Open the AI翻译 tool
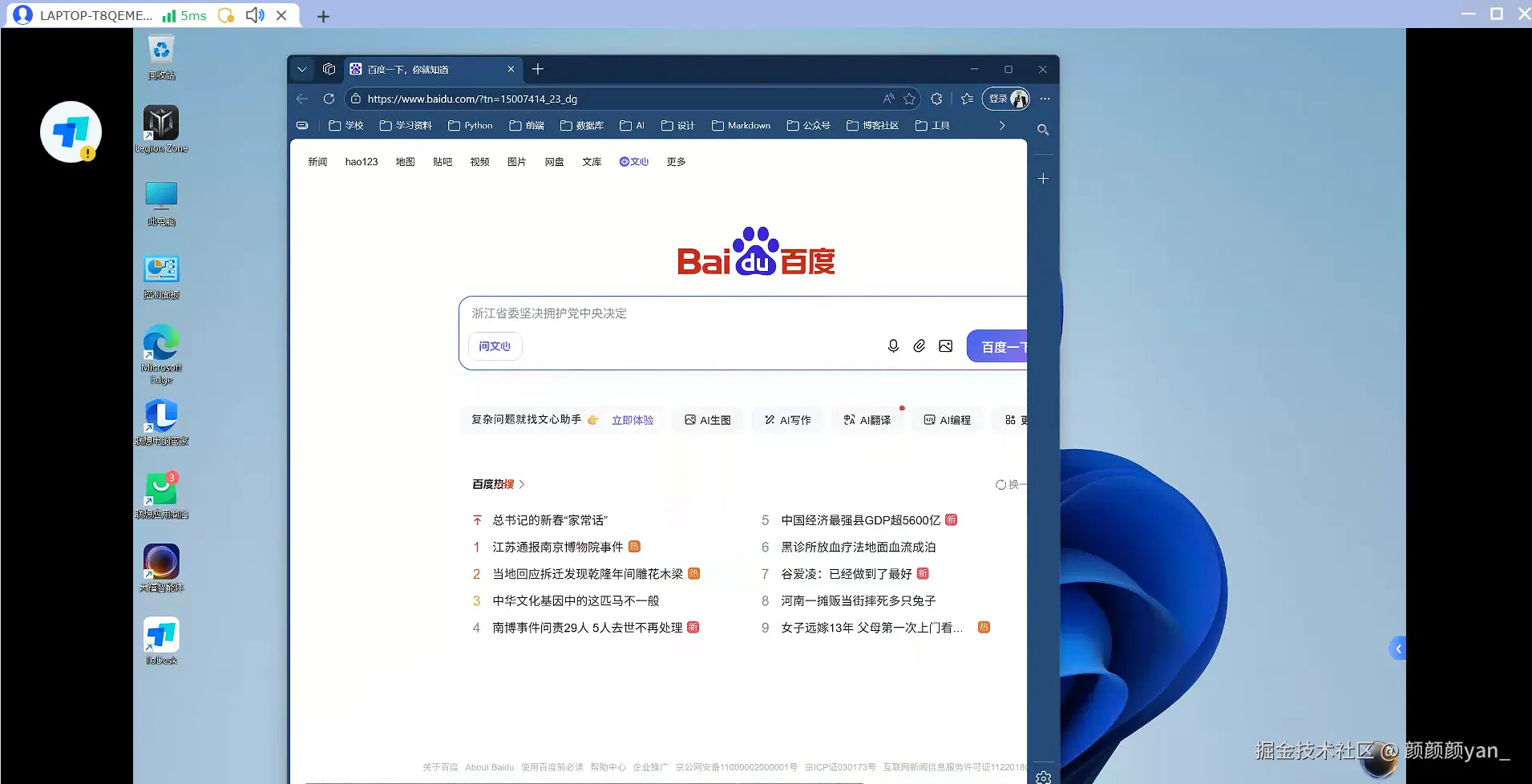 pyautogui.click(x=867, y=420)
